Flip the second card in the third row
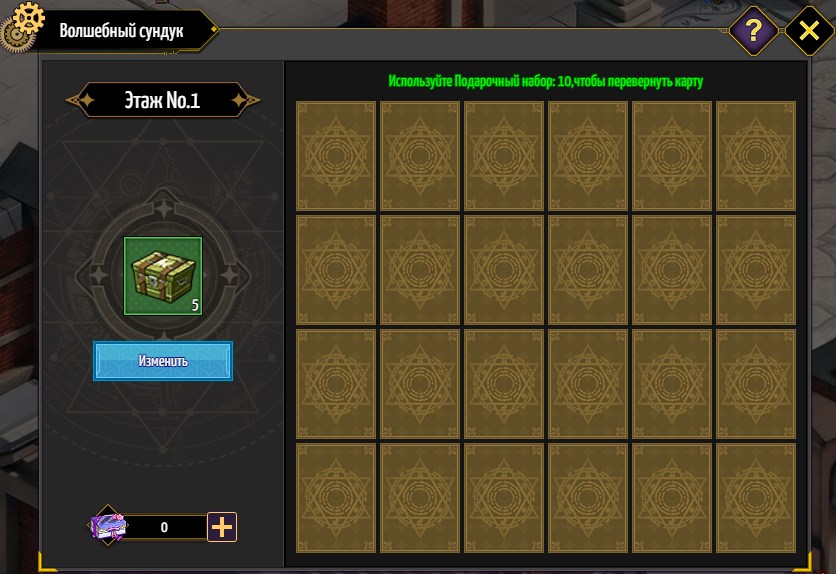Image resolution: width=836 pixels, height=574 pixels. [x=420, y=384]
